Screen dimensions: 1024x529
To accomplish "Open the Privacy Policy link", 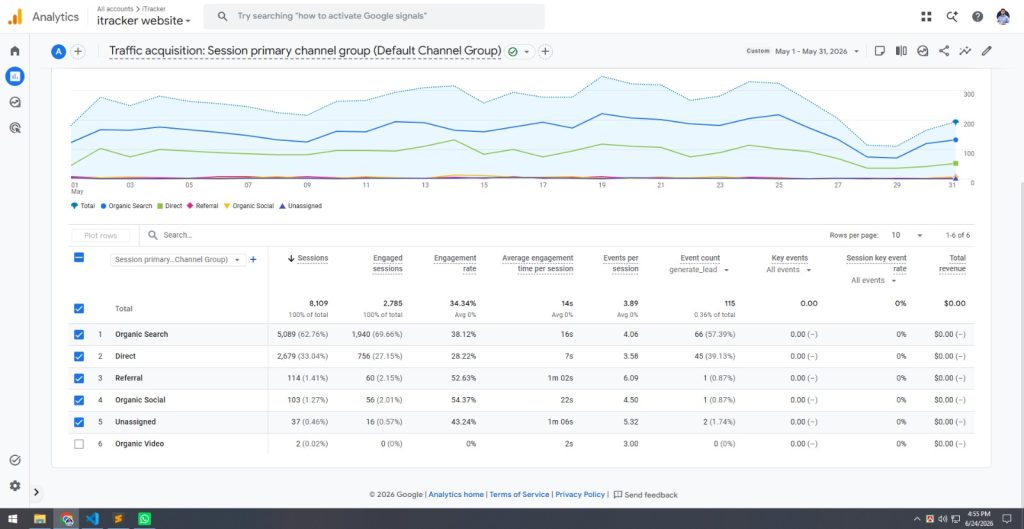I will pos(580,494).
